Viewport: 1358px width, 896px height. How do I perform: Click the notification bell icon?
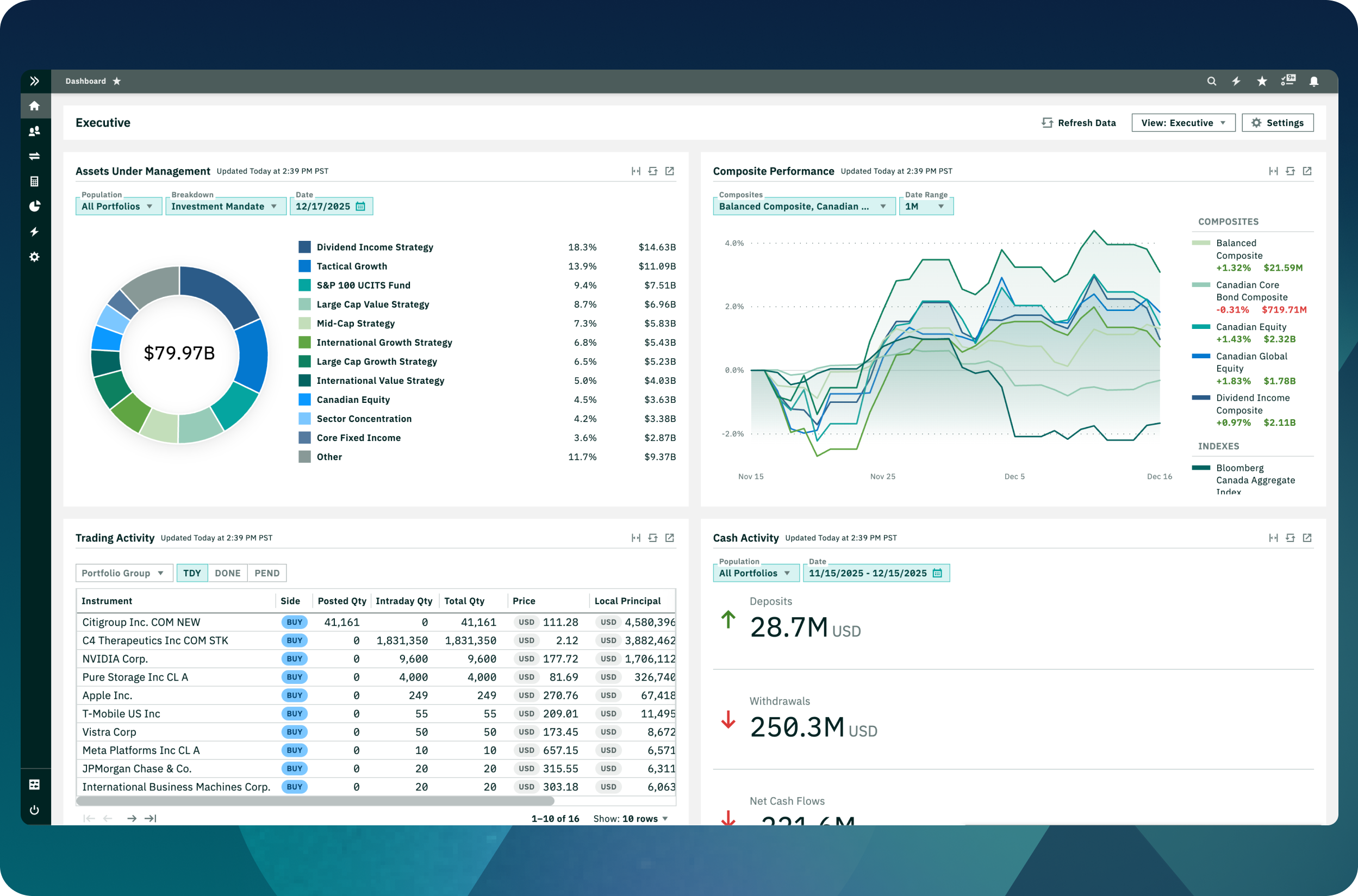coord(1313,81)
